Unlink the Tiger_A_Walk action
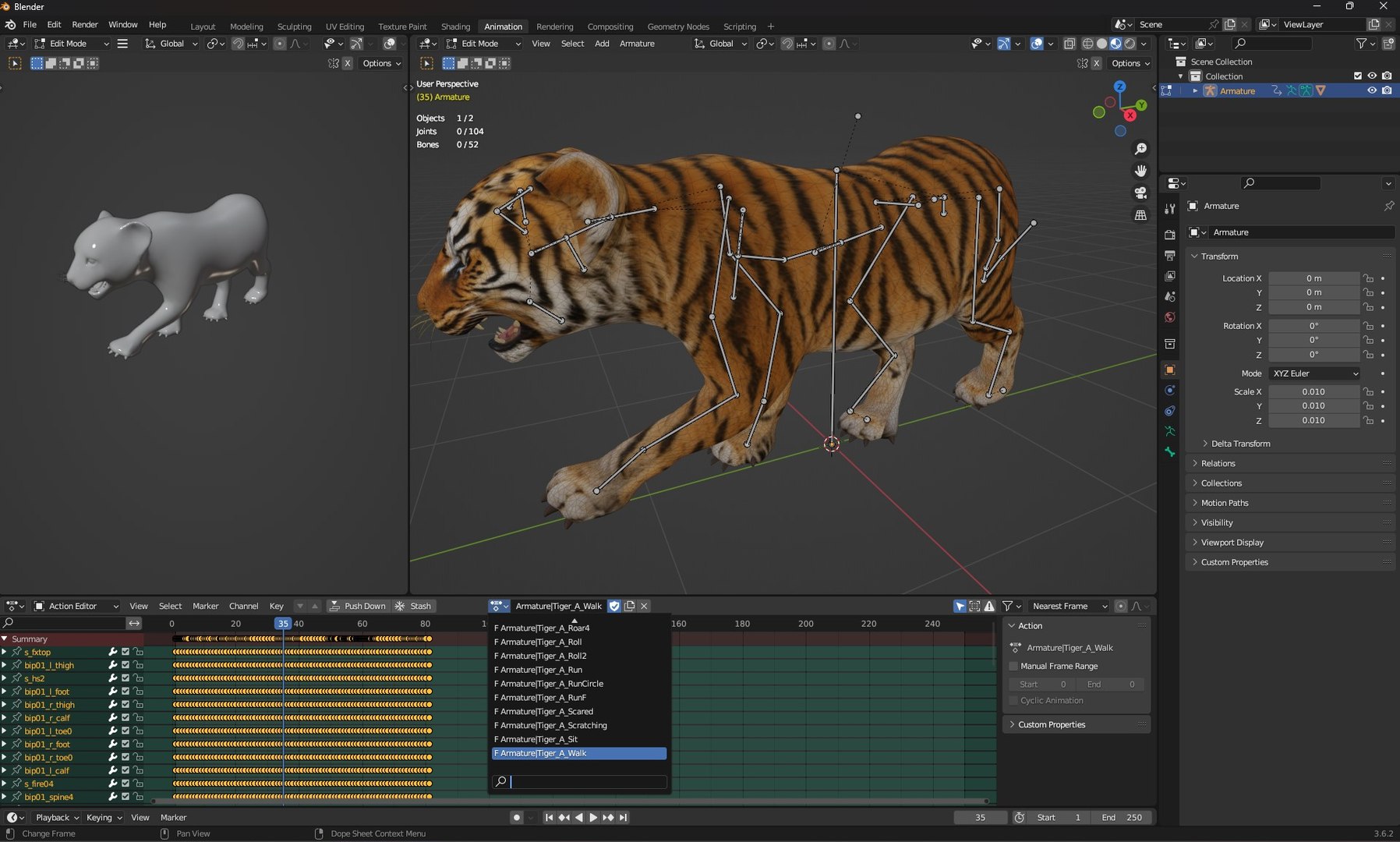 (644, 606)
